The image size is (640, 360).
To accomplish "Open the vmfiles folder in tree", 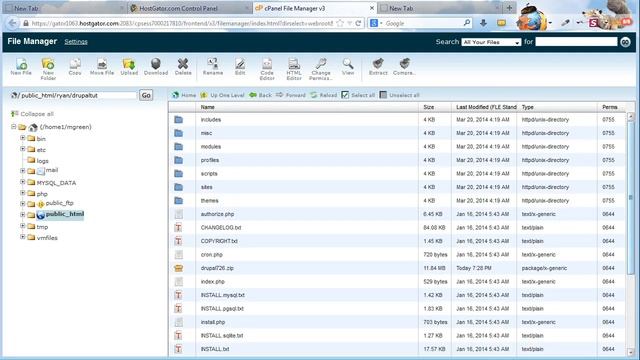I will 47,238.
